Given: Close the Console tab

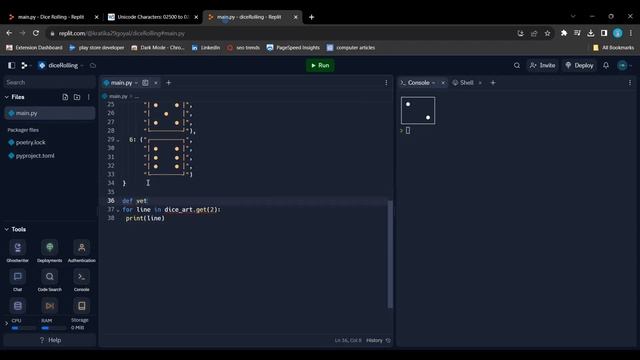Looking at the screenshot, I should click(443, 83).
